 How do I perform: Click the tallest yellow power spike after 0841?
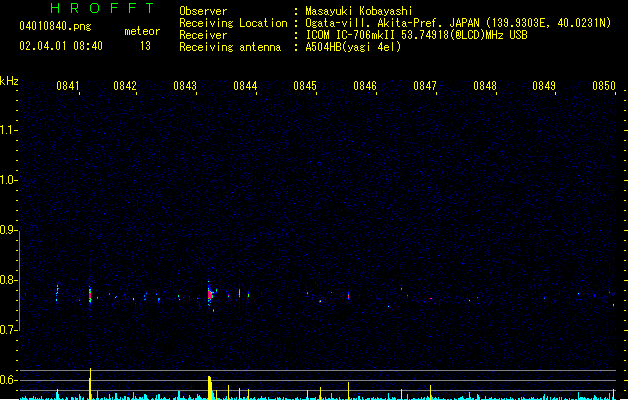point(90,383)
